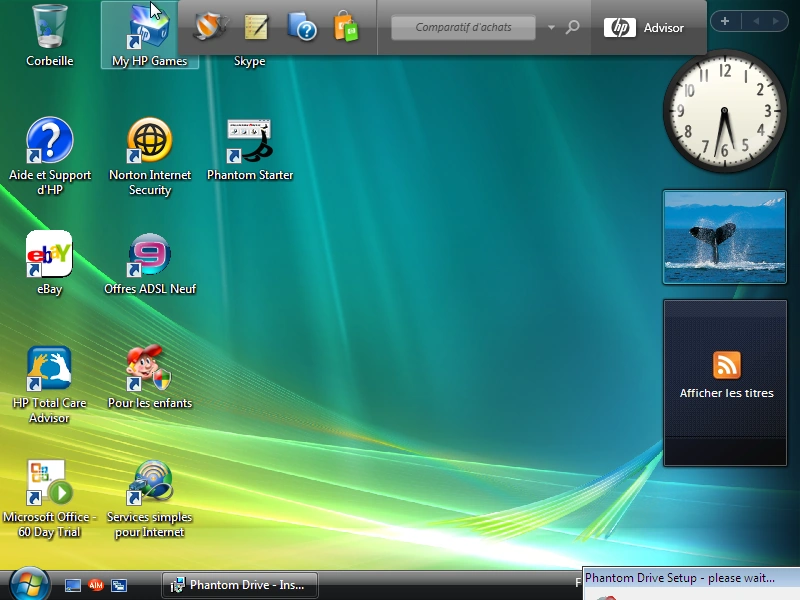This screenshot has height=600, width=800.
Task: Click the orange RSS feed icon
Action: 727,365
